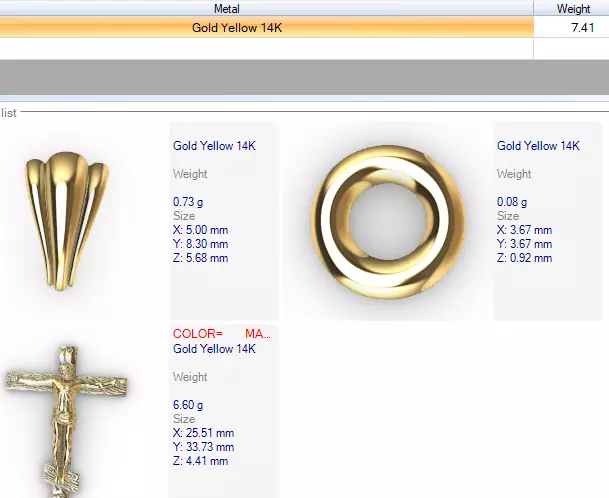This screenshot has height=498, width=609.
Task: Click the Weight column header
Action: [573, 9]
